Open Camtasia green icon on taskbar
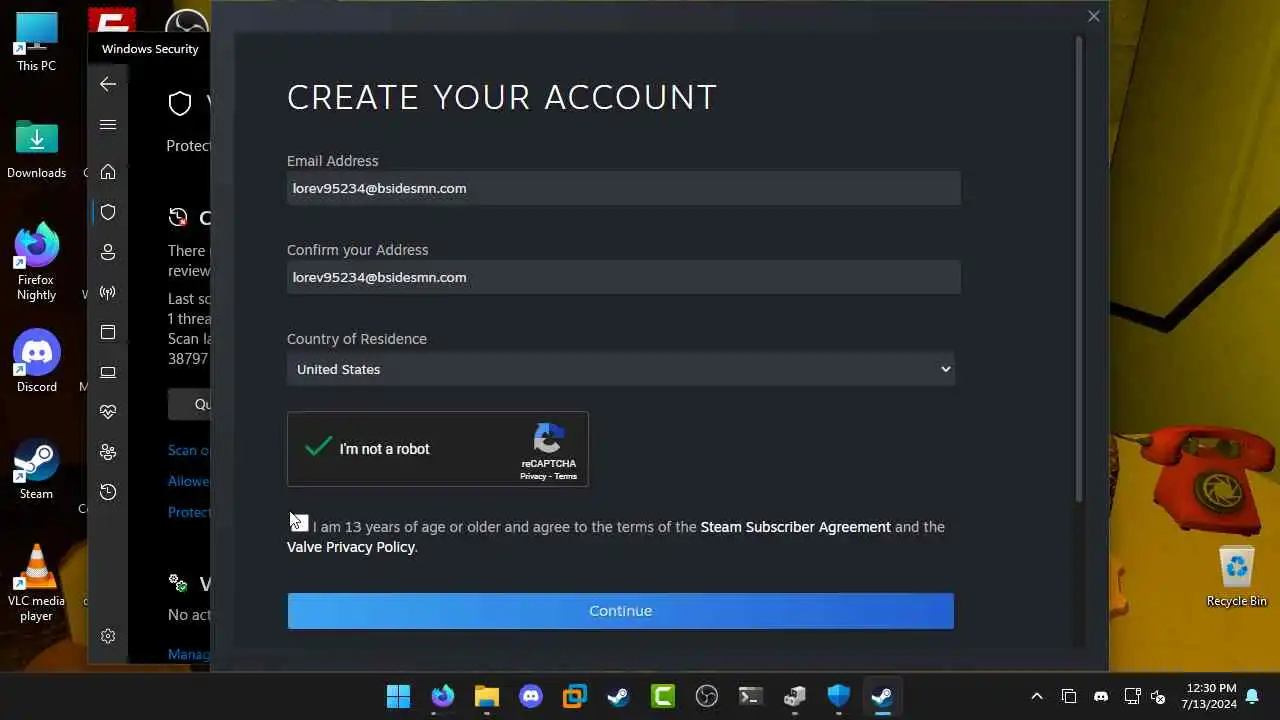Image resolution: width=1280 pixels, height=720 pixels. click(x=662, y=696)
